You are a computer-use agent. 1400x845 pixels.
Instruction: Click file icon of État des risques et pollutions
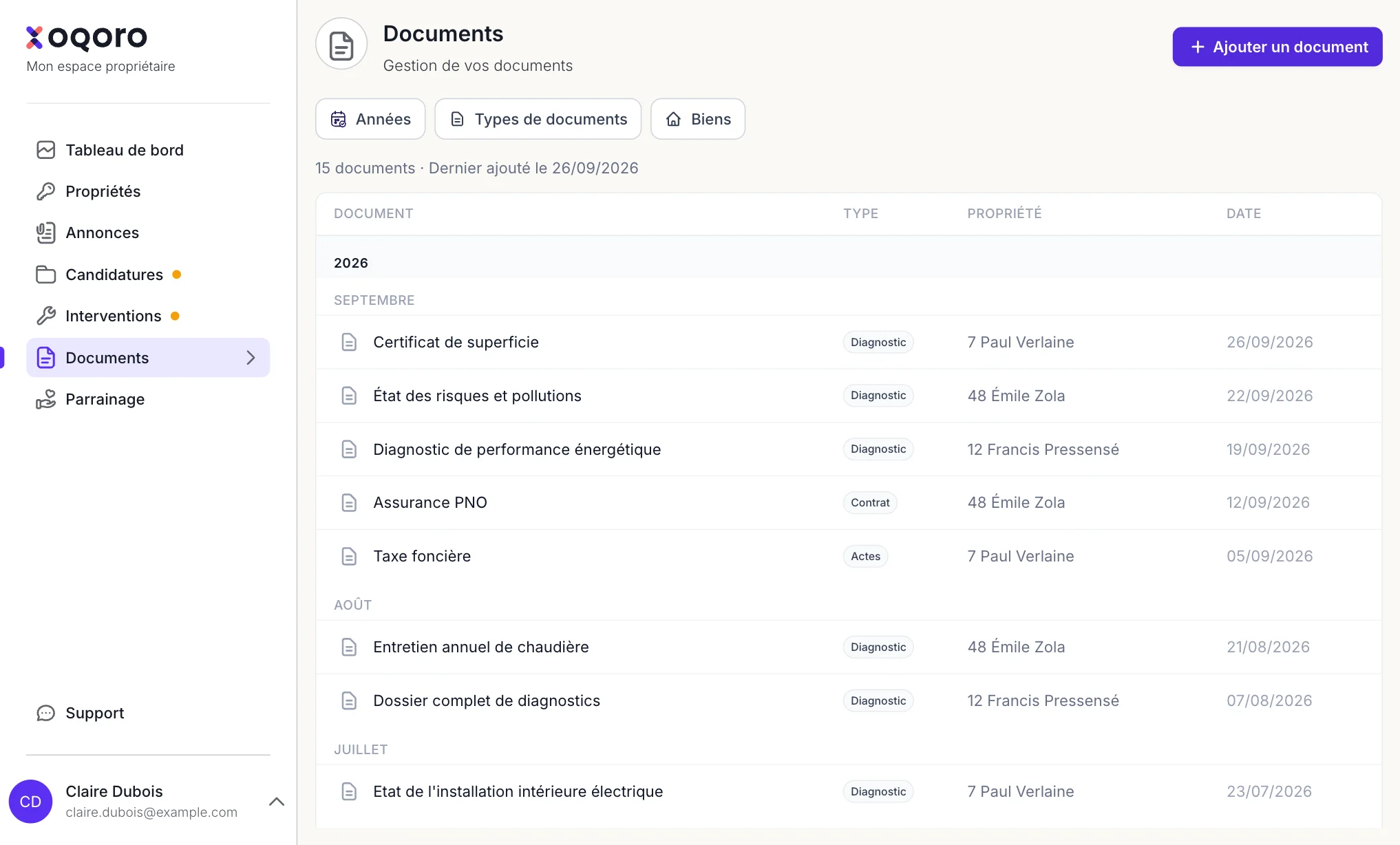coord(349,396)
